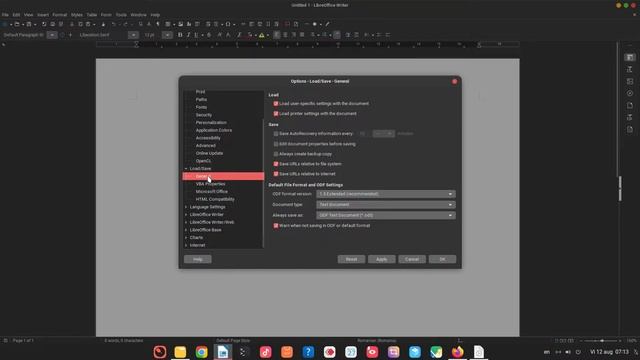Open the Tools menu
The height and width of the screenshot is (360, 640).
[121, 15]
